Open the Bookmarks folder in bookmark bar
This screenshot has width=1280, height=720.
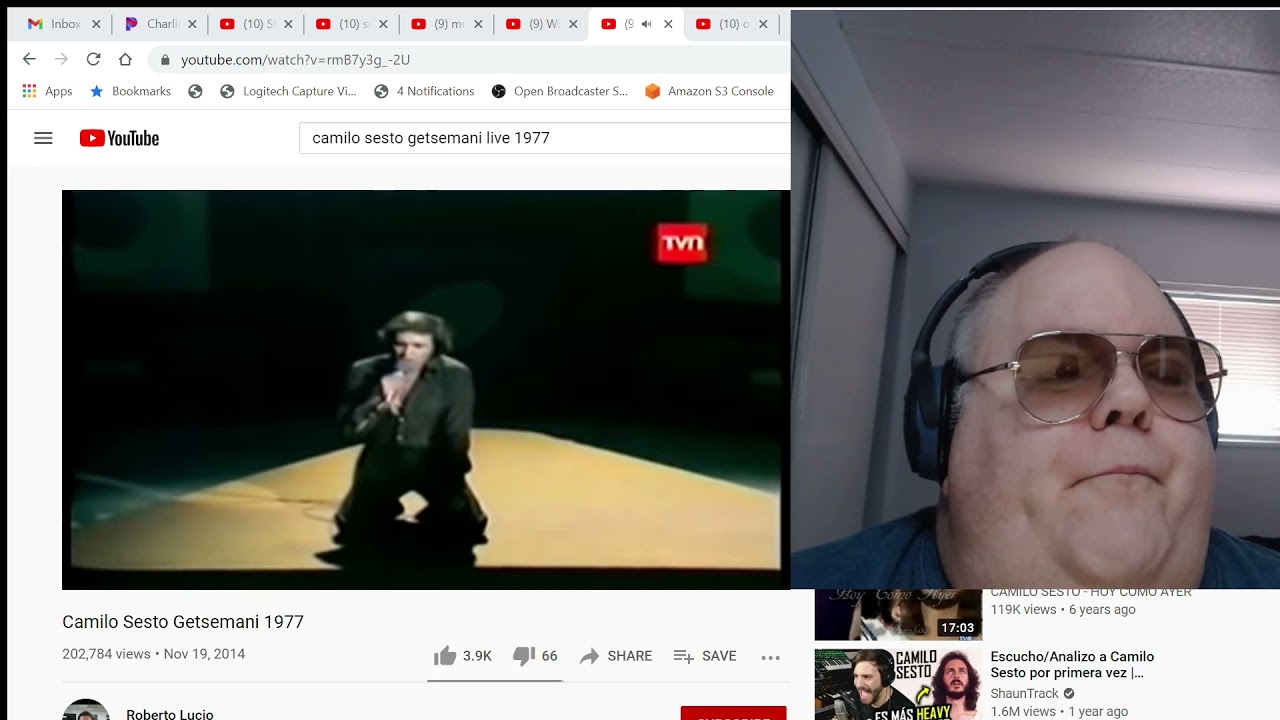pyautogui.click(x=131, y=91)
